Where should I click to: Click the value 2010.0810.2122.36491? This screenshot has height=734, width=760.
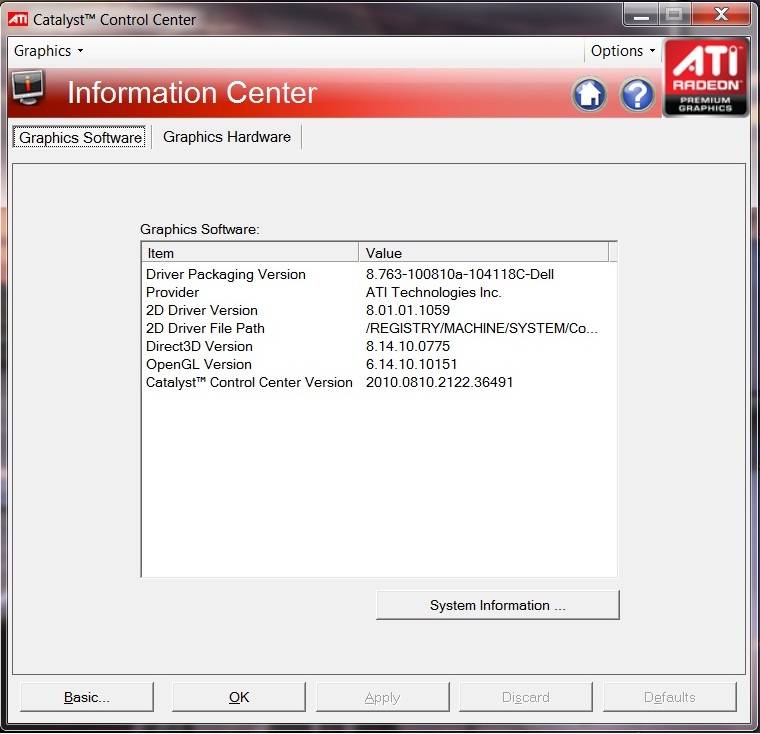pyautogui.click(x=439, y=382)
